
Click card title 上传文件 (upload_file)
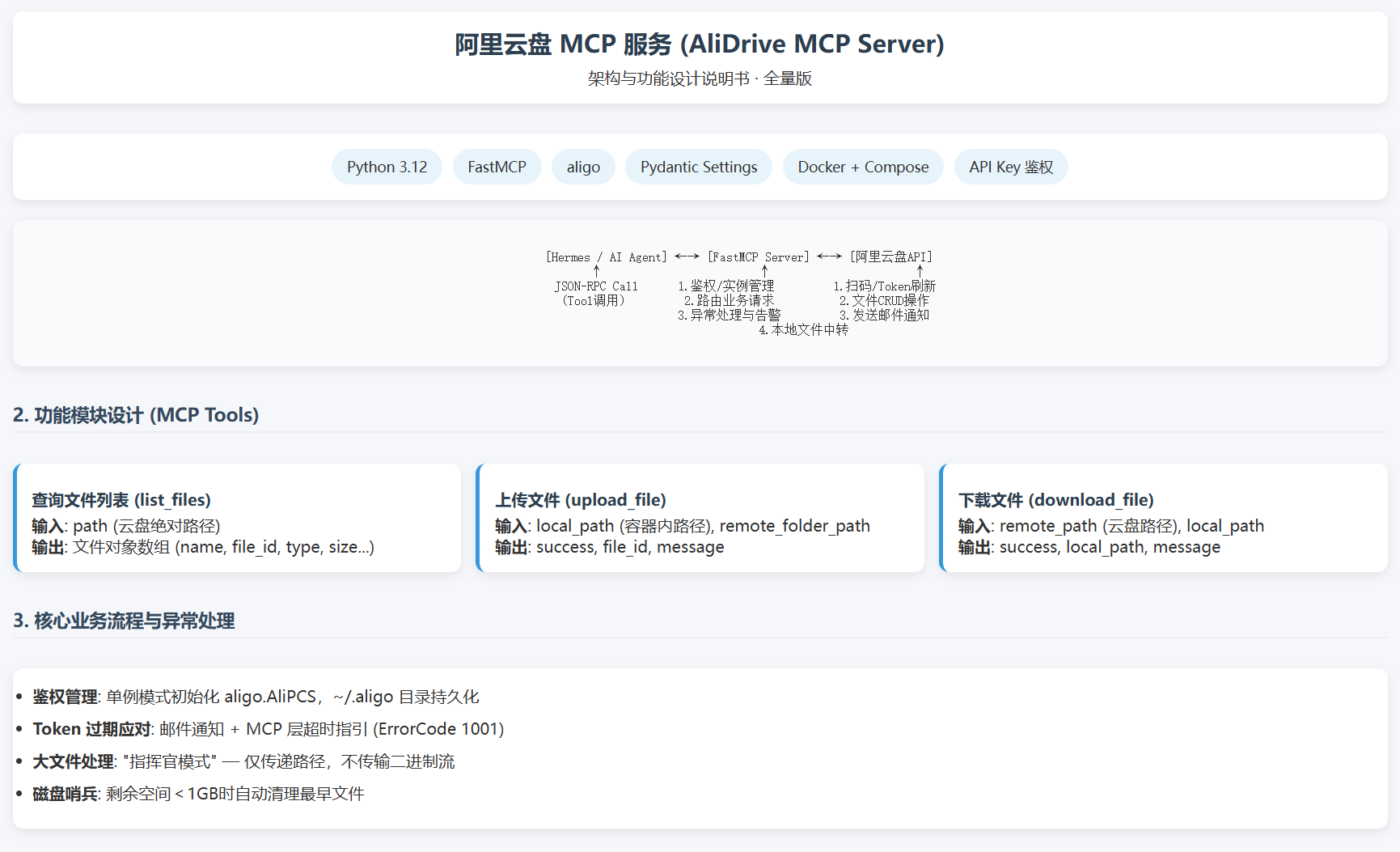(x=581, y=500)
